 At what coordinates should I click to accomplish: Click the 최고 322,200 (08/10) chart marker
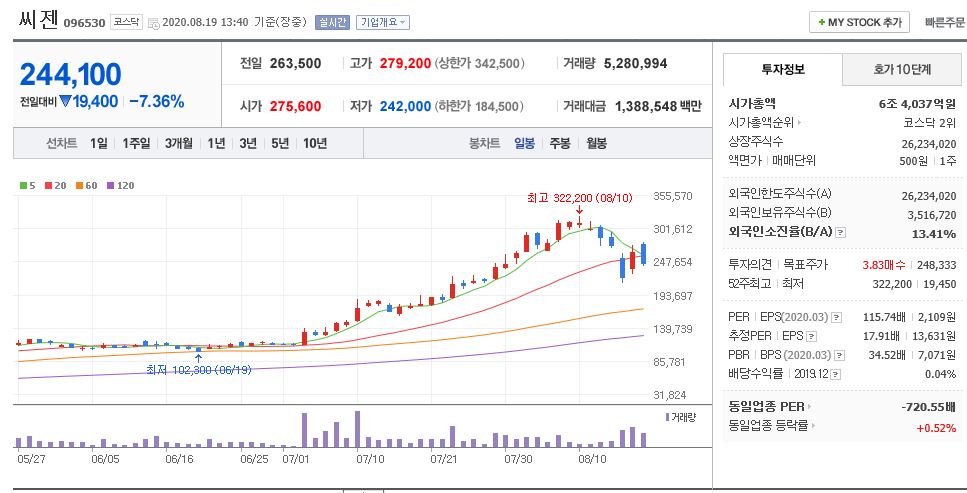coord(580,198)
